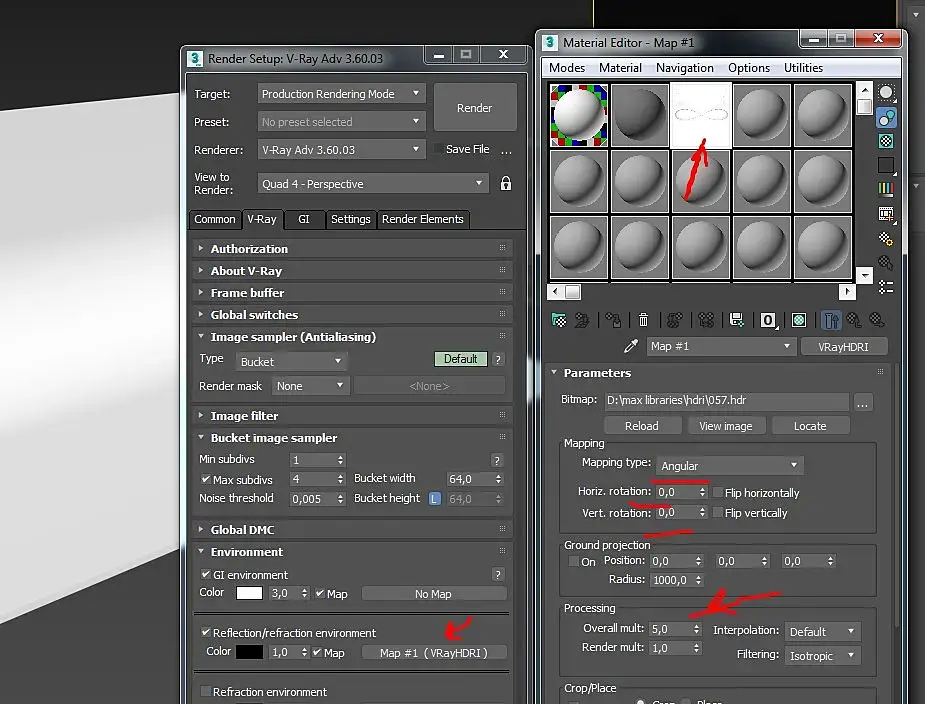Click the Go Forward to Sibling icon
The width and height of the screenshot is (925, 704).
[x=877, y=320]
